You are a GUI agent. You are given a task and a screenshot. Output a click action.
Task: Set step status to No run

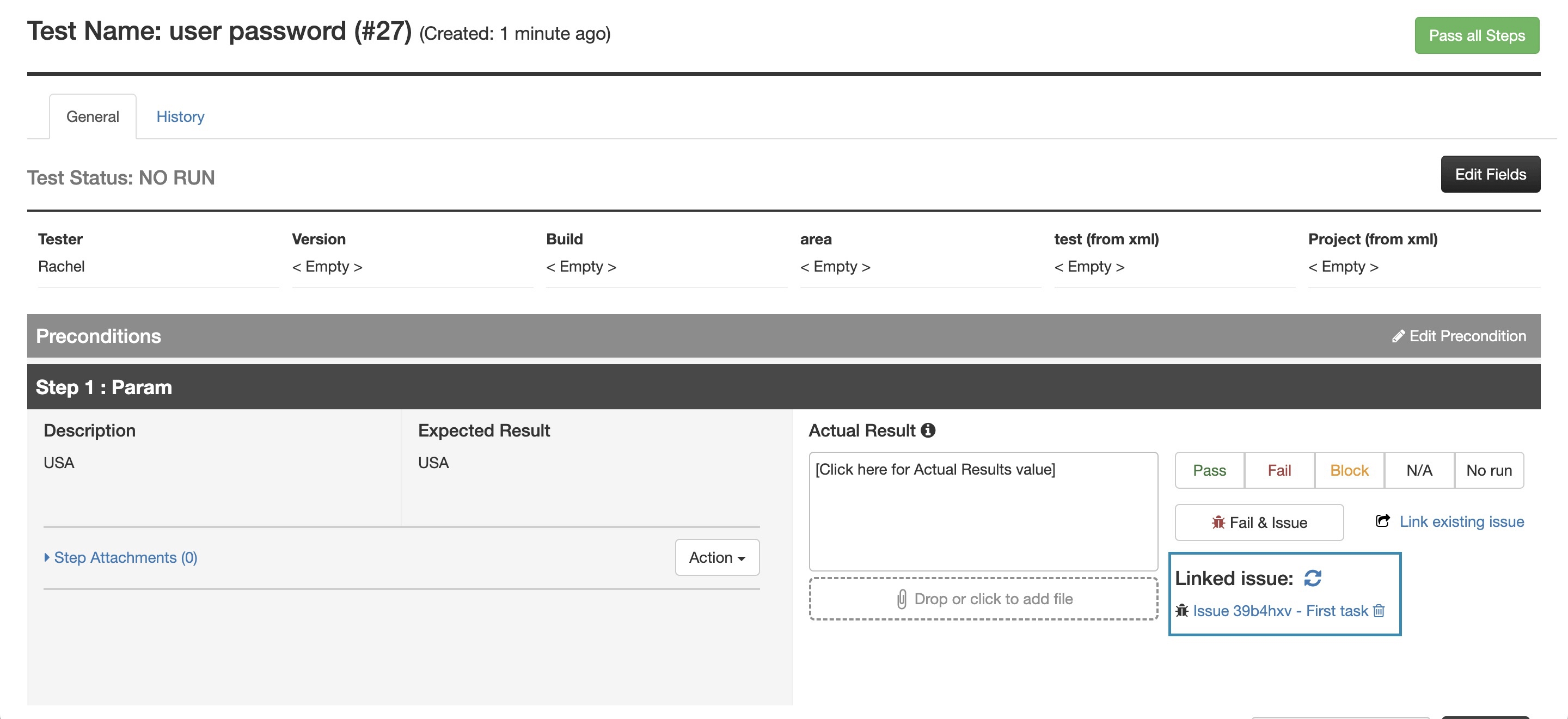1489,470
